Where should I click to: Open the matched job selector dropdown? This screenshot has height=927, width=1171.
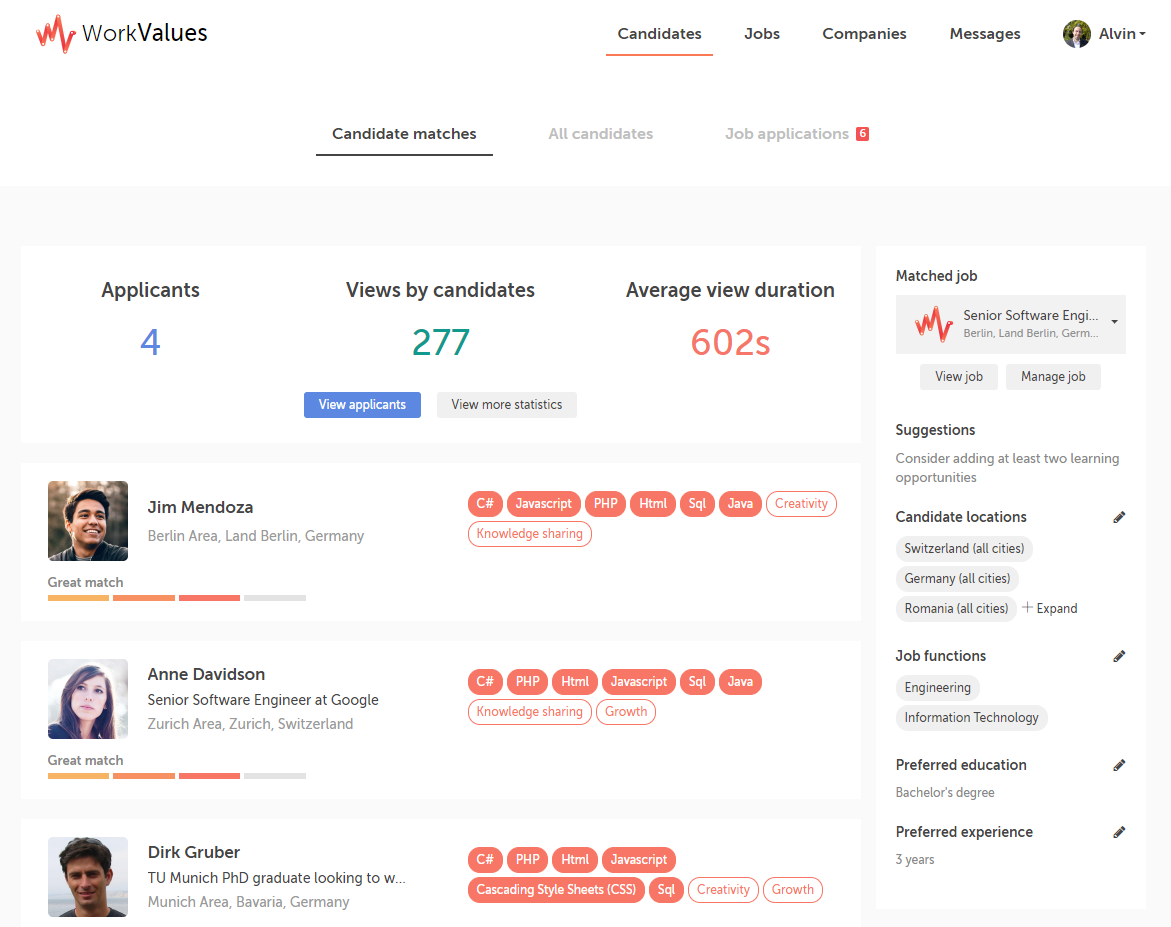point(1010,324)
